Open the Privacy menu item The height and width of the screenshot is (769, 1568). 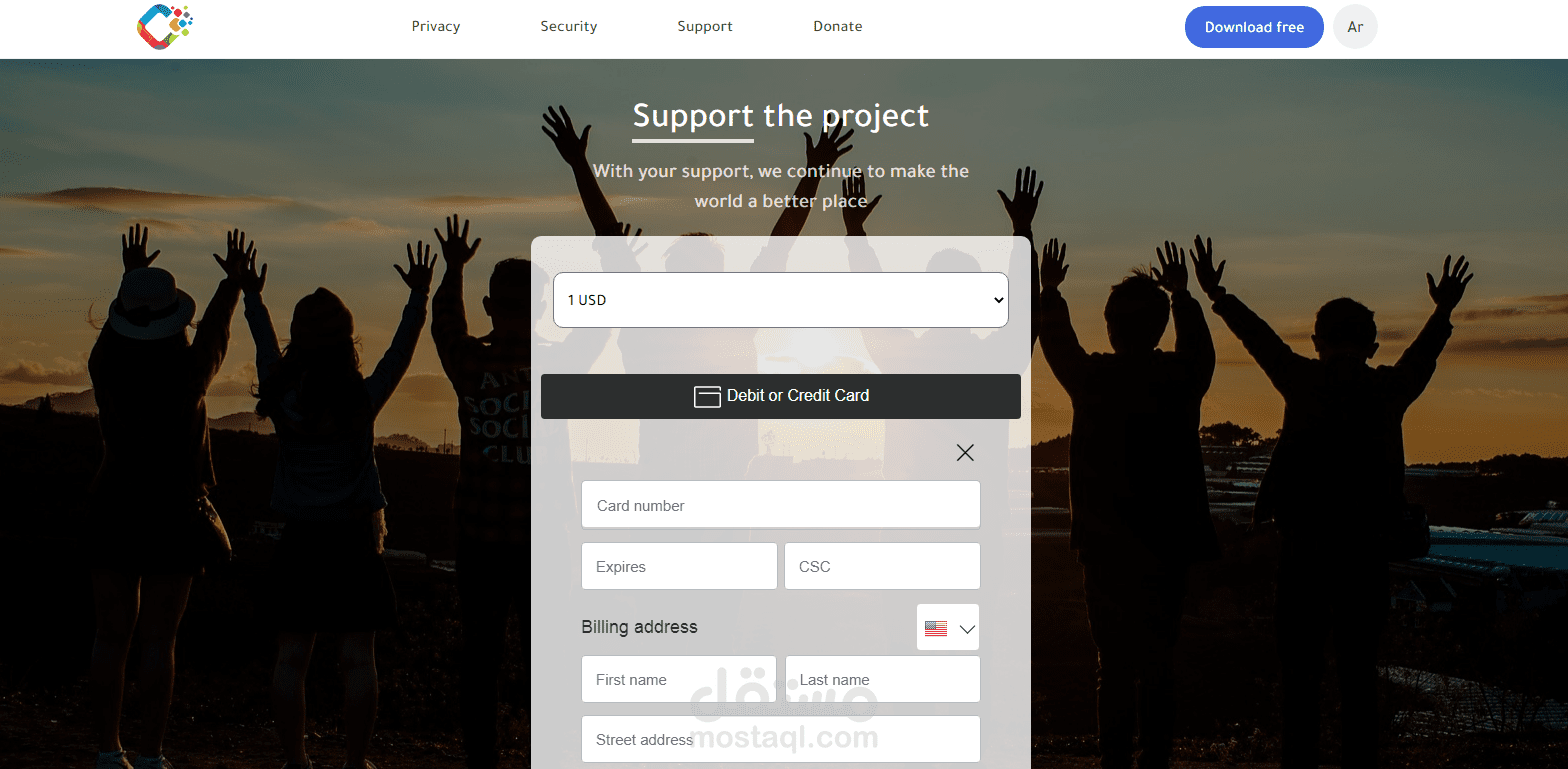coord(436,27)
